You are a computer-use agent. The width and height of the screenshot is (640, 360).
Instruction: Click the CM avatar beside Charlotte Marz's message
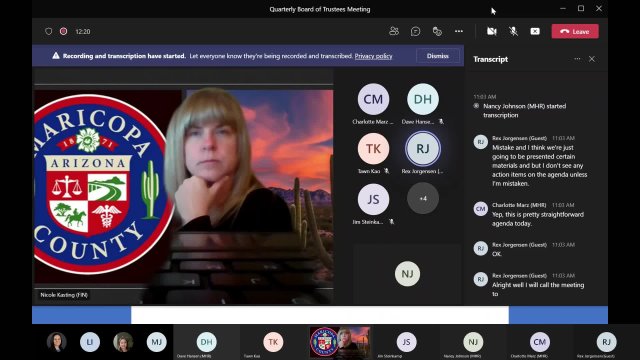480,209
